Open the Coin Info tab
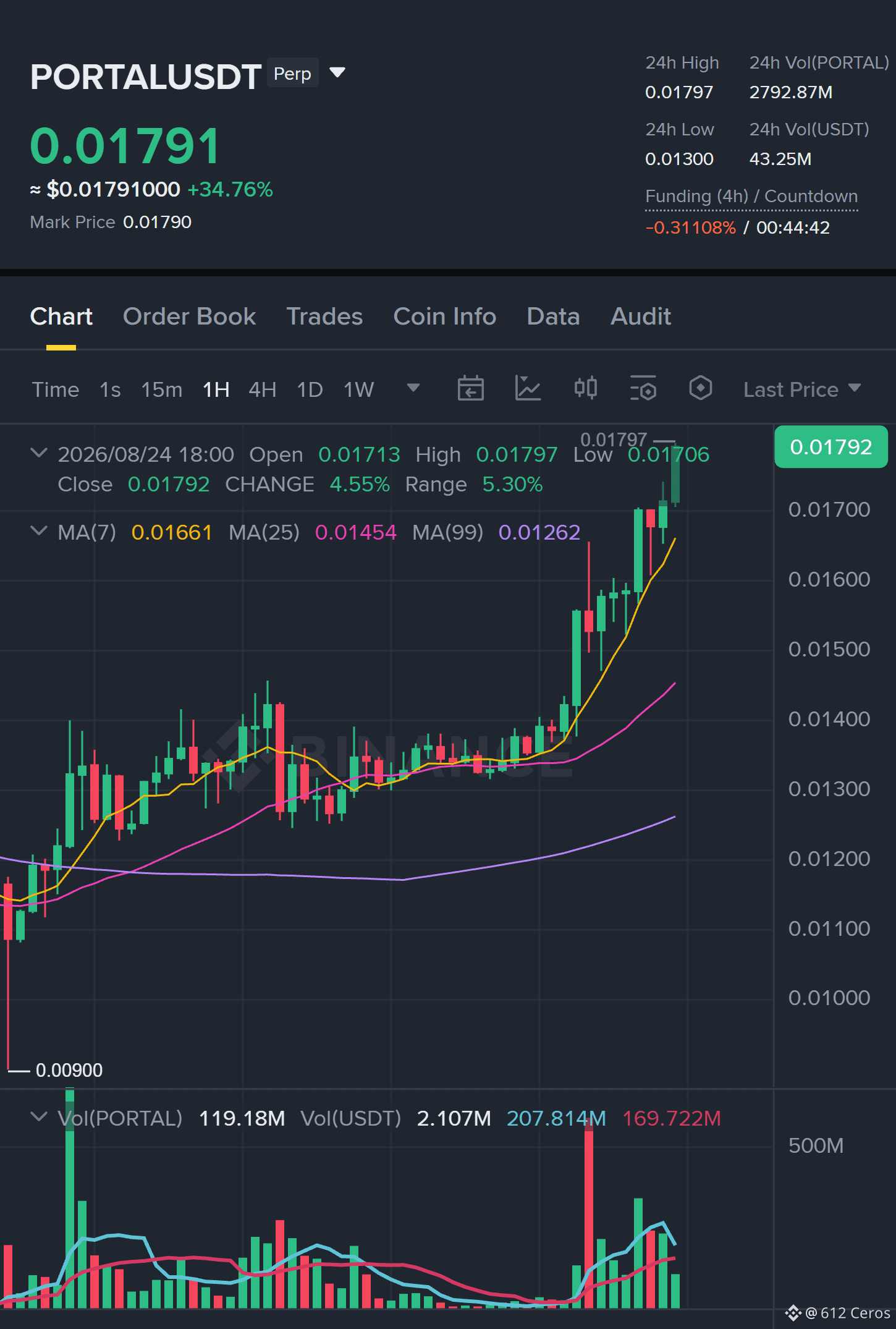Image resolution: width=896 pixels, height=1329 pixels. 445,316
